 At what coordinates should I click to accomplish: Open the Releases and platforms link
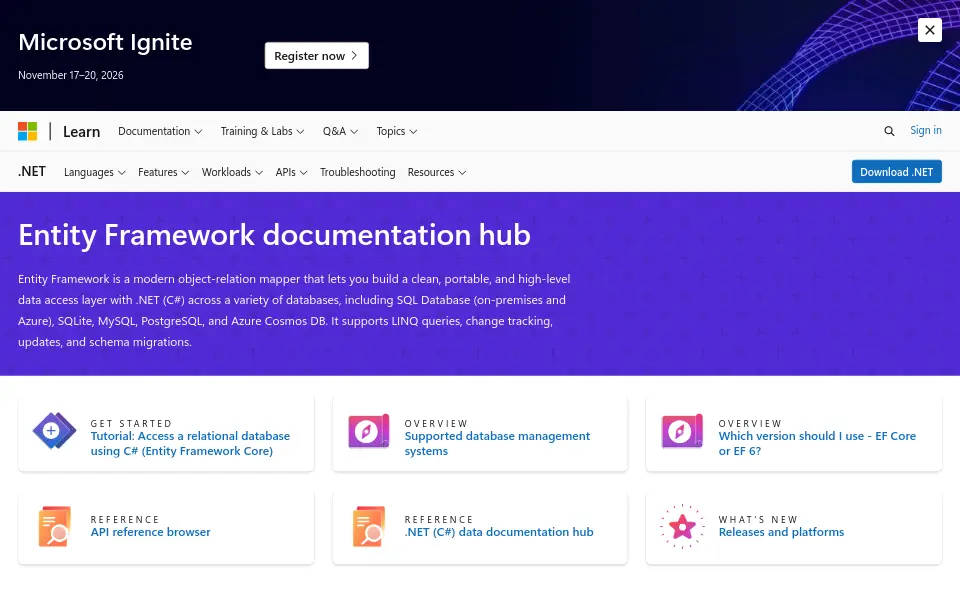pyautogui.click(x=781, y=532)
